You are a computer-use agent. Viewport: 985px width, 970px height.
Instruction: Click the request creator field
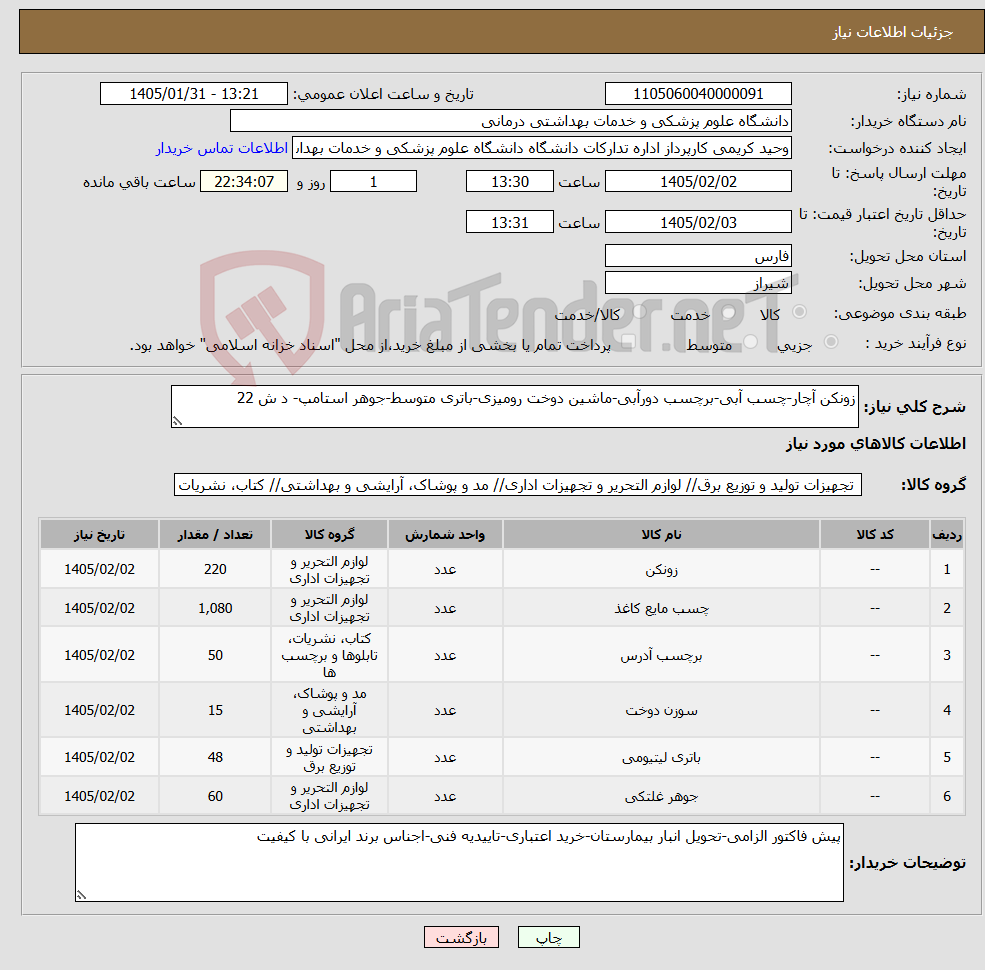coord(541,148)
